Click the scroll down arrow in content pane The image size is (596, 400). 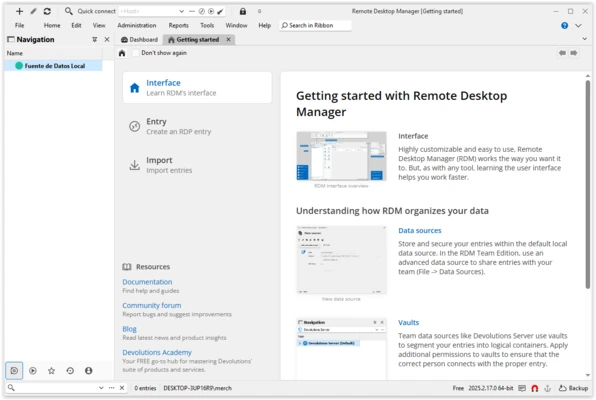coord(588,375)
